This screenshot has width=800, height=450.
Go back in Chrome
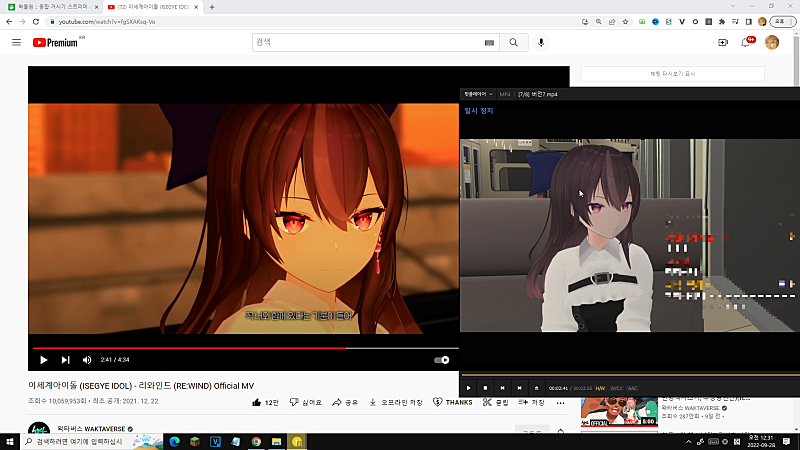click(x=9, y=22)
